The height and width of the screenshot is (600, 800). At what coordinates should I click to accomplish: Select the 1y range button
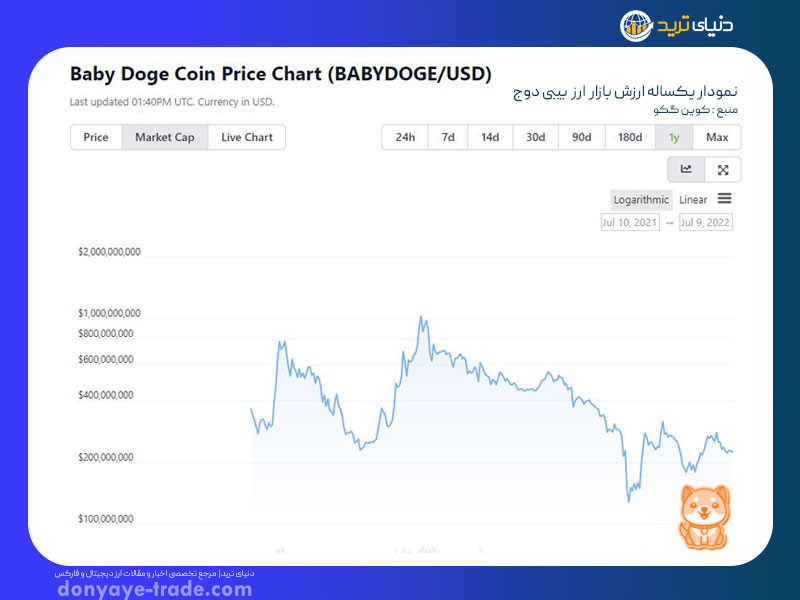674,137
